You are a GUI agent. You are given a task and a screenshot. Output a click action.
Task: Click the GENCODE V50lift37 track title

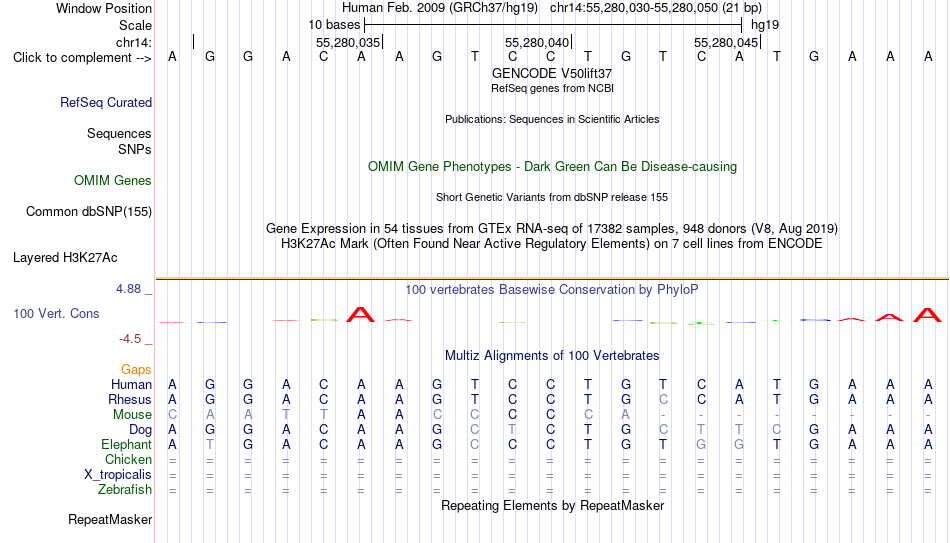(x=552, y=73)
